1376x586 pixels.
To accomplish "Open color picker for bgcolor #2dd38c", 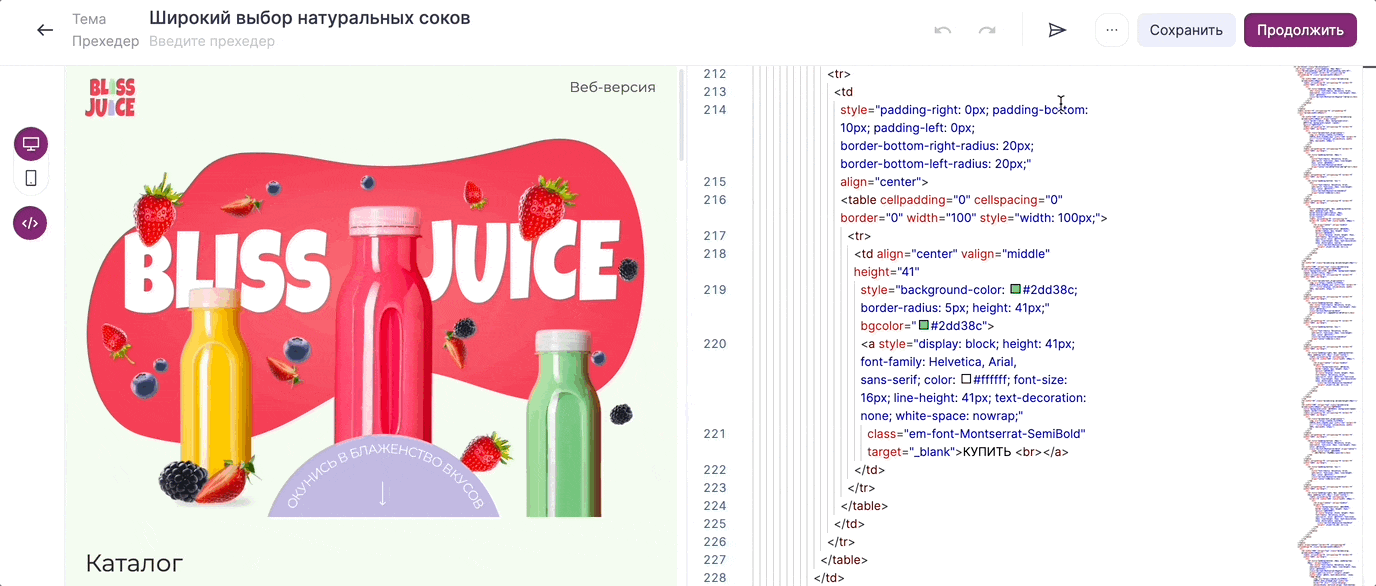I will click(923, 326).
